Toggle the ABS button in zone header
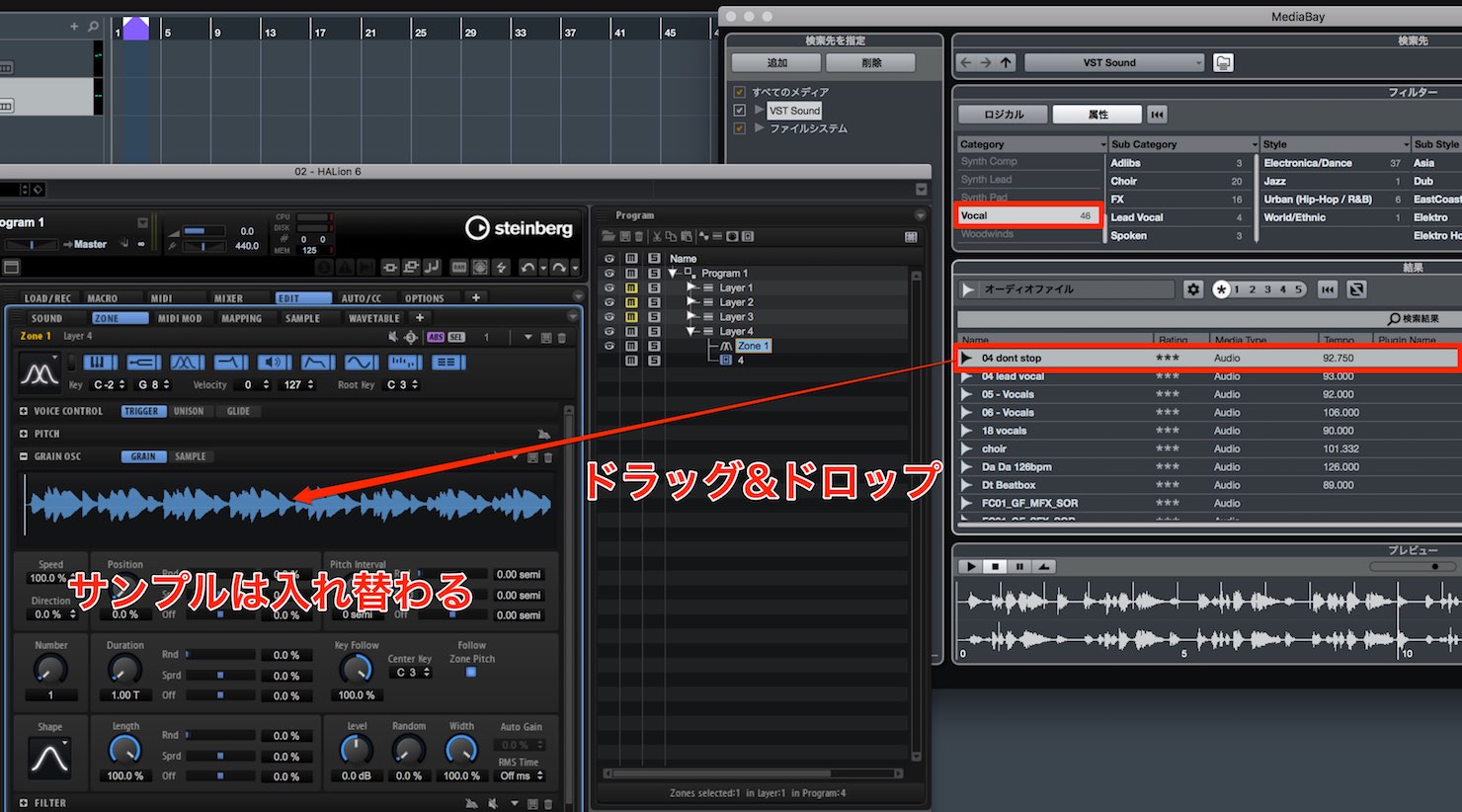 point(436,338)
